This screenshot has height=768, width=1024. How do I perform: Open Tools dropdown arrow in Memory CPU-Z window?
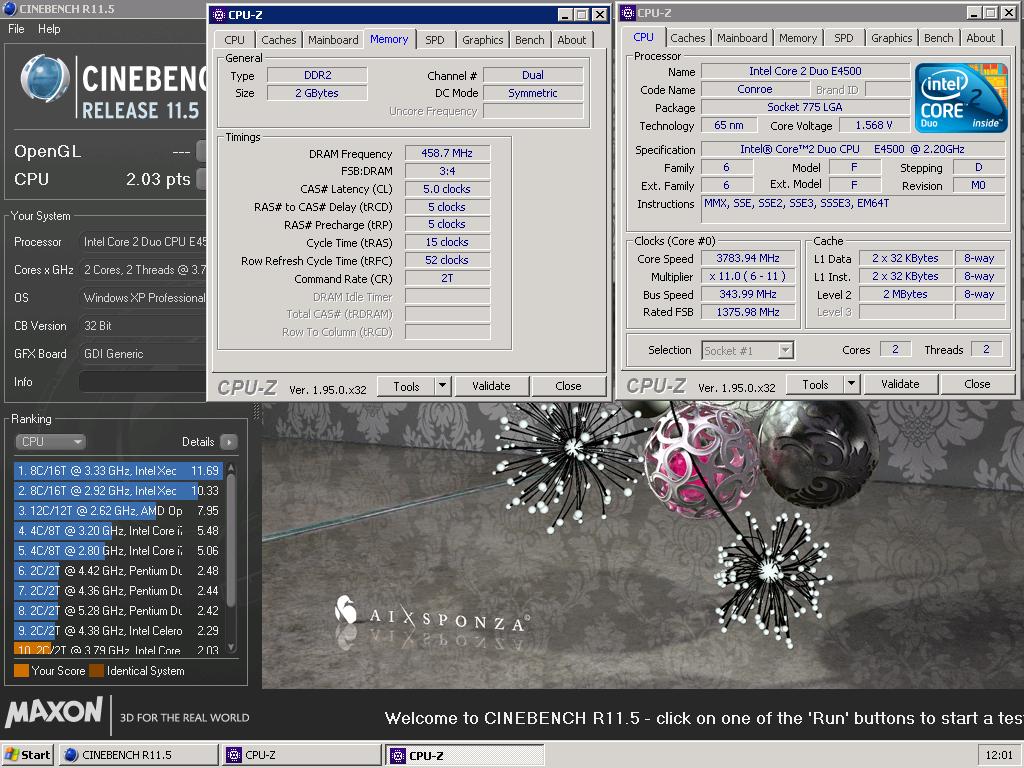(x=443, y=386)
